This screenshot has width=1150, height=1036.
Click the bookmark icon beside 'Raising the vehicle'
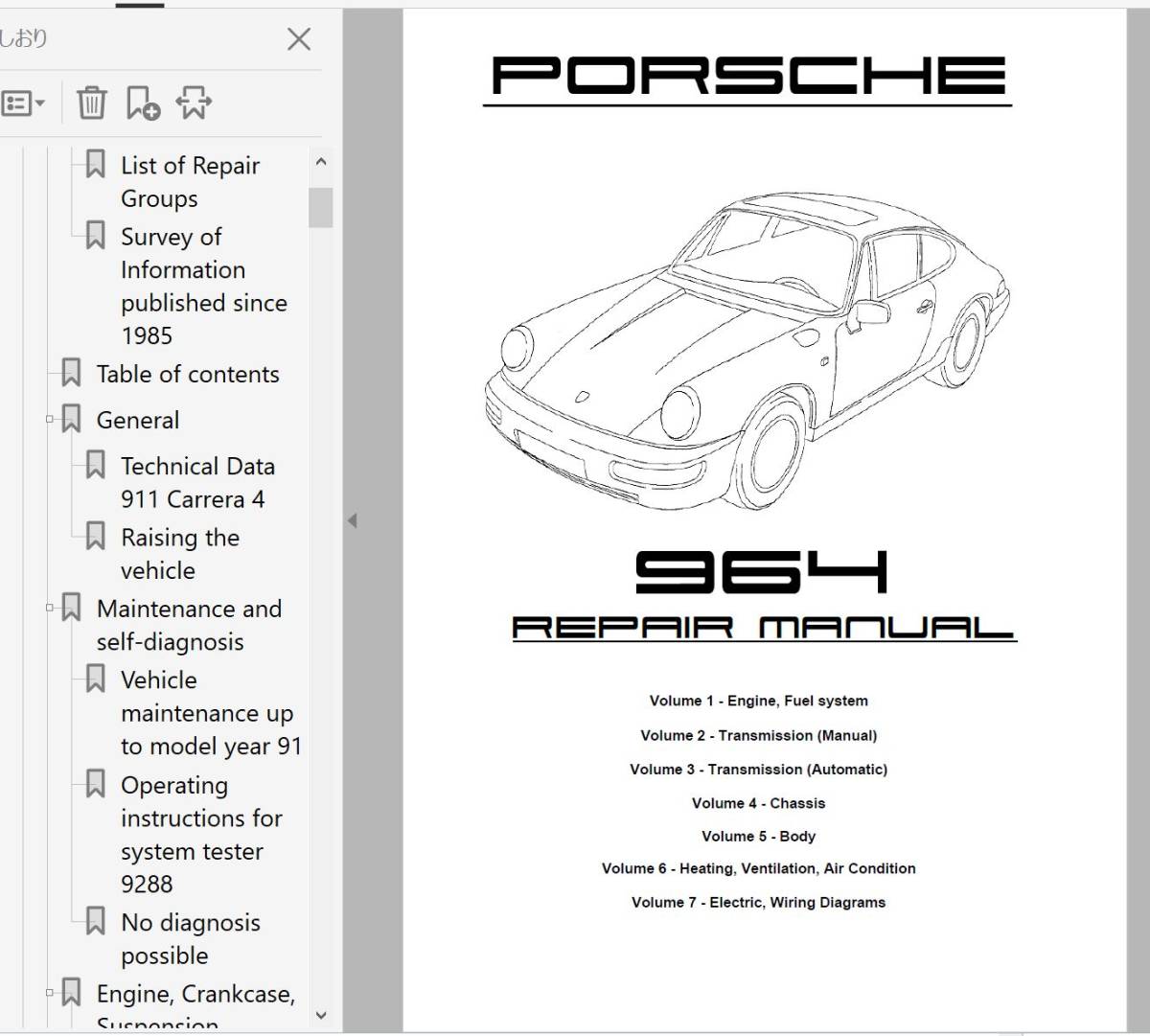(95, 536)
